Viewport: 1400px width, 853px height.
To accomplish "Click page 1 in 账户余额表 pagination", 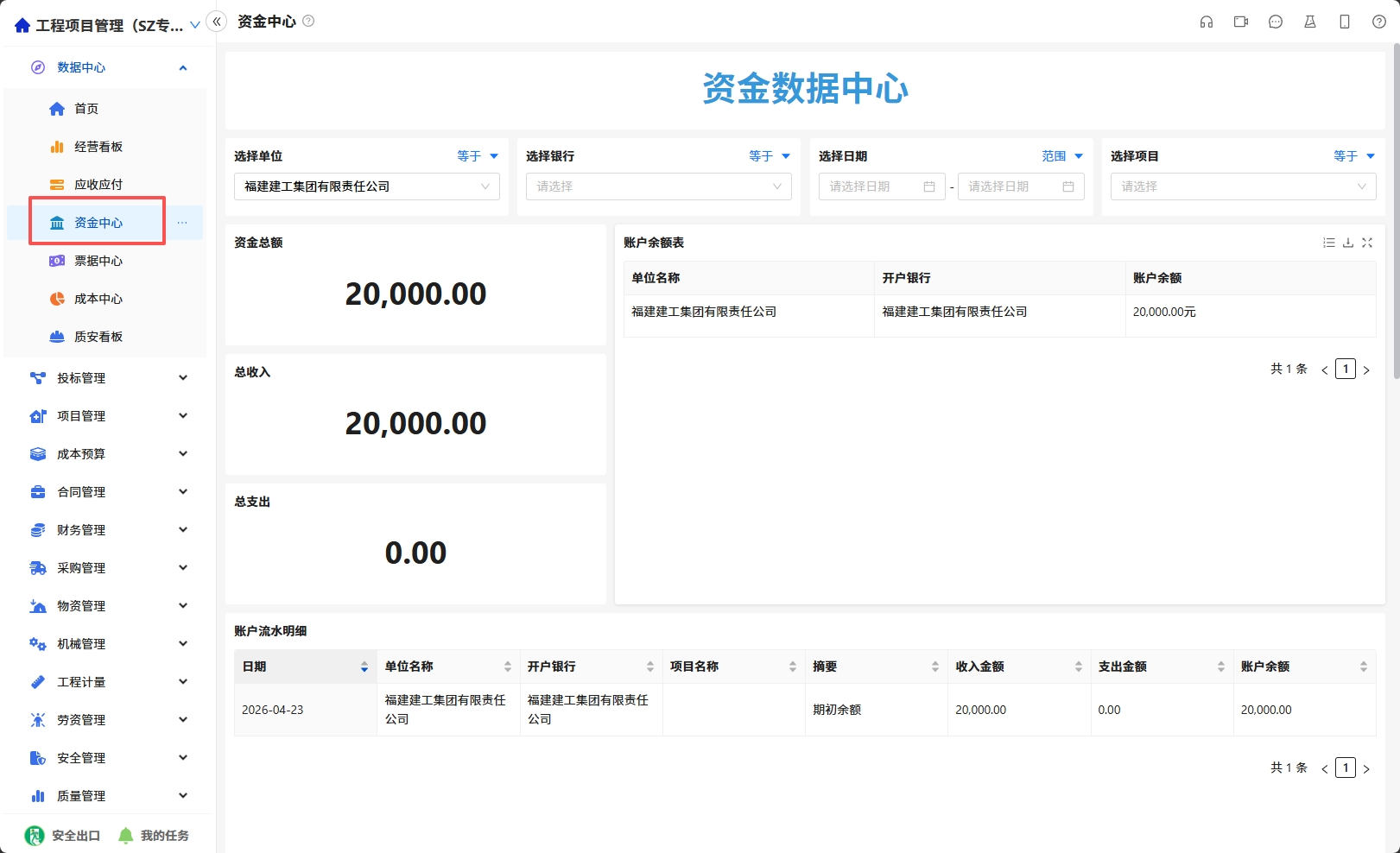I will pos(1346,369).
